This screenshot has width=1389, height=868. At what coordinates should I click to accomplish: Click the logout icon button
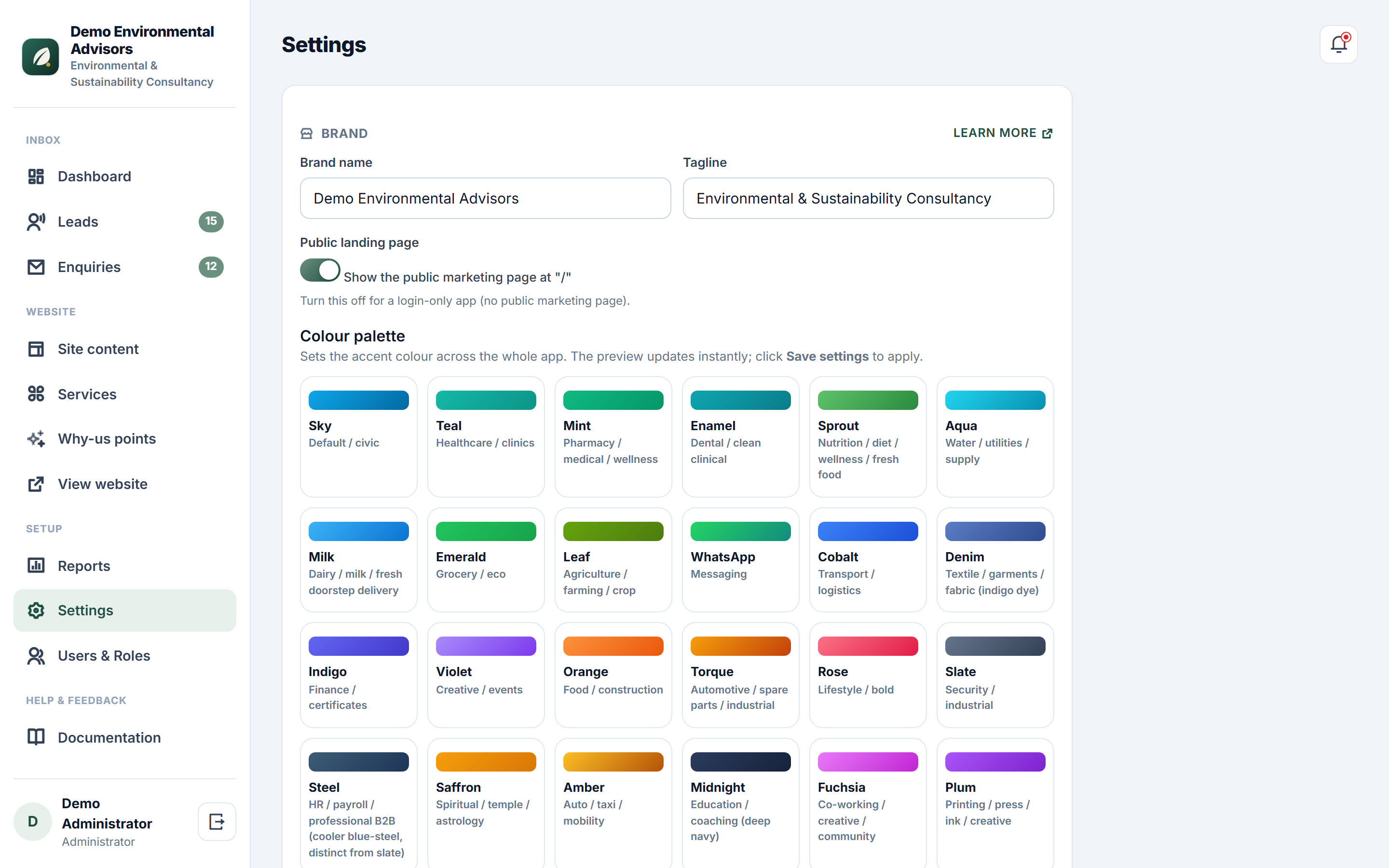click(x=217, y=822)
